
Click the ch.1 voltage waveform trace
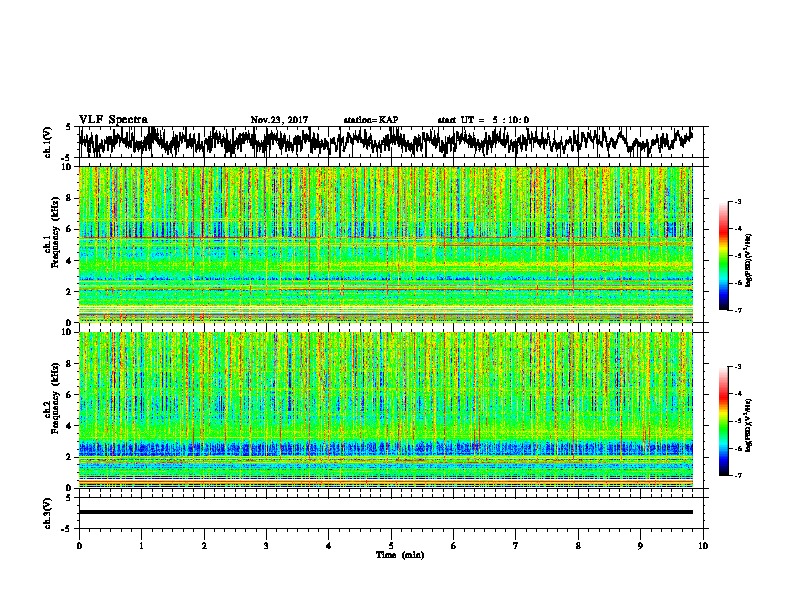386,142
